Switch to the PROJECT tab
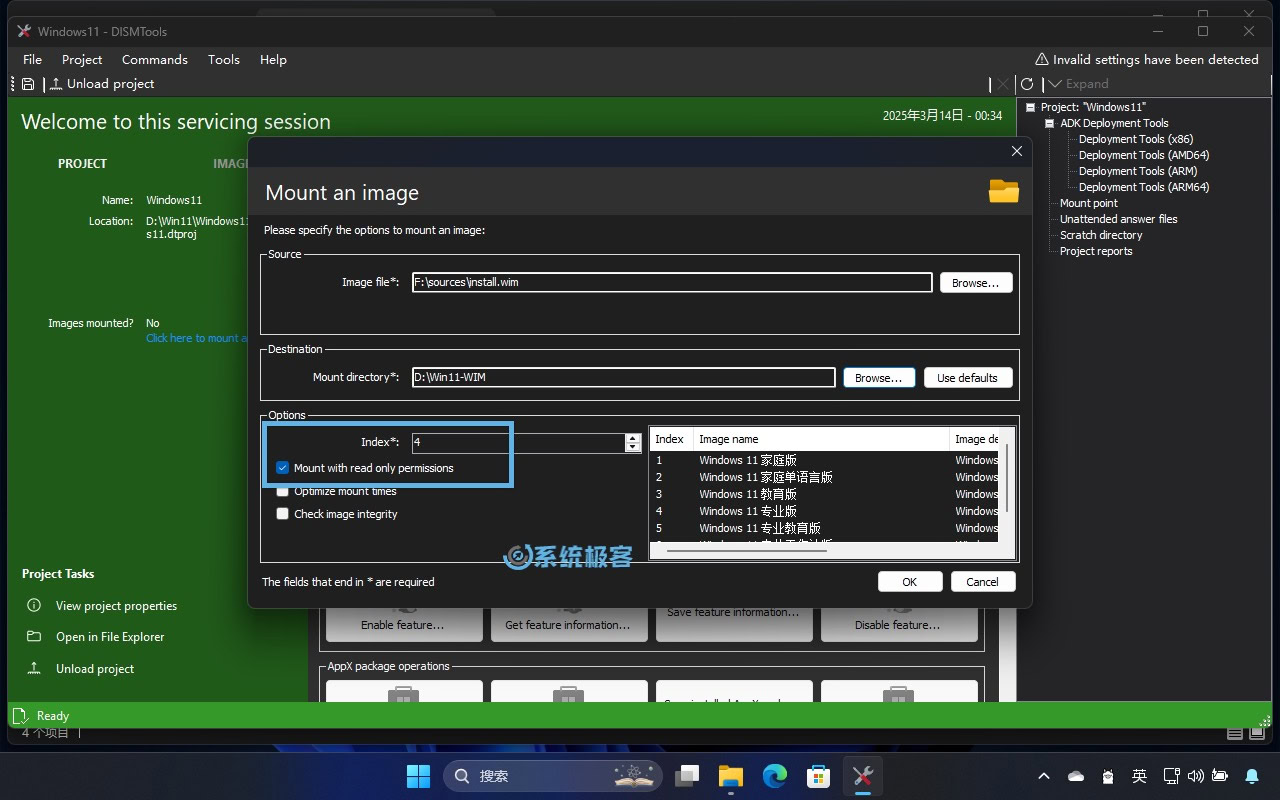This screenshot has width=1280, height=800. click(x=82, y=163)
